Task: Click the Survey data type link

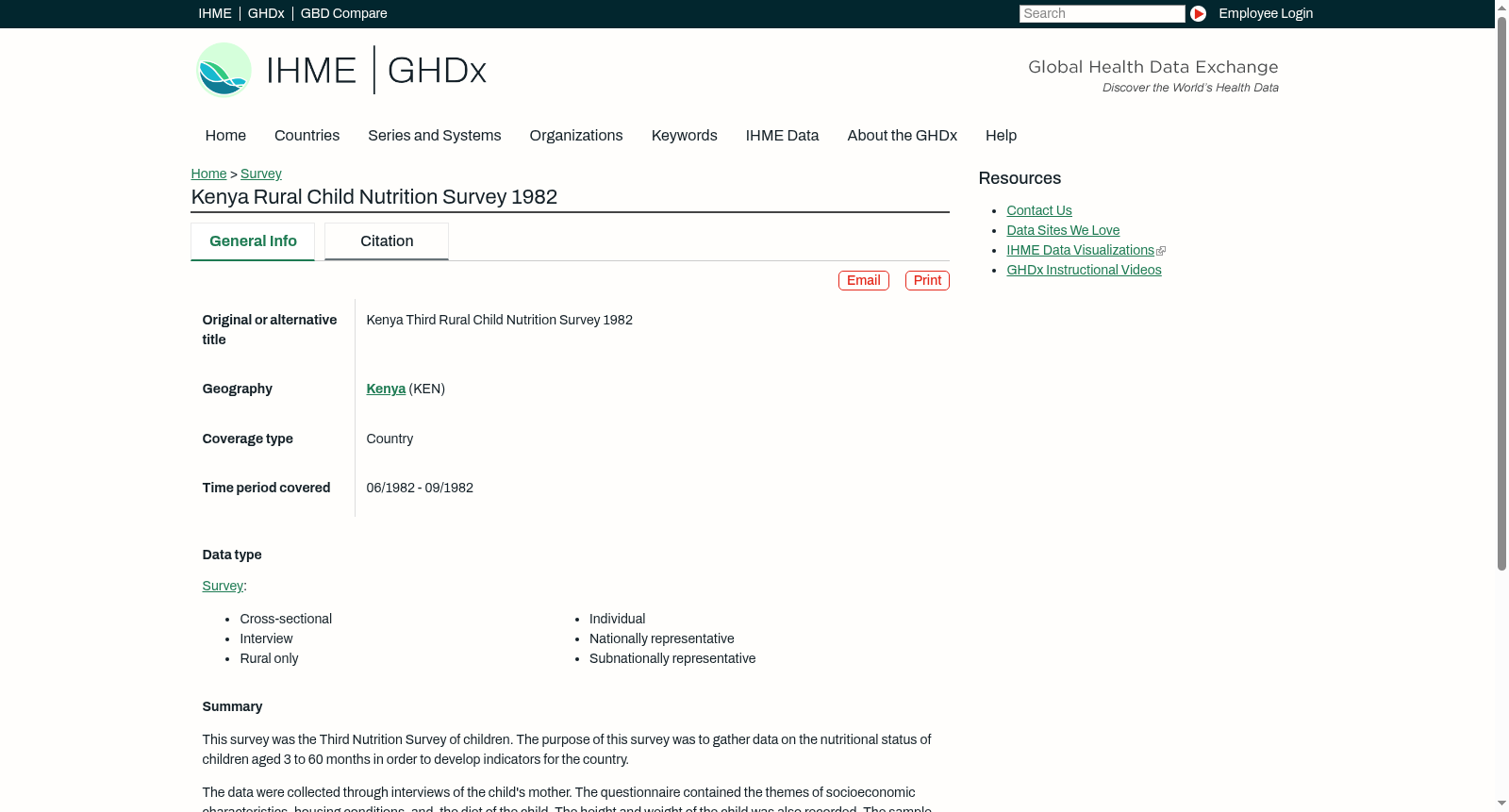Action: [223, 586]
